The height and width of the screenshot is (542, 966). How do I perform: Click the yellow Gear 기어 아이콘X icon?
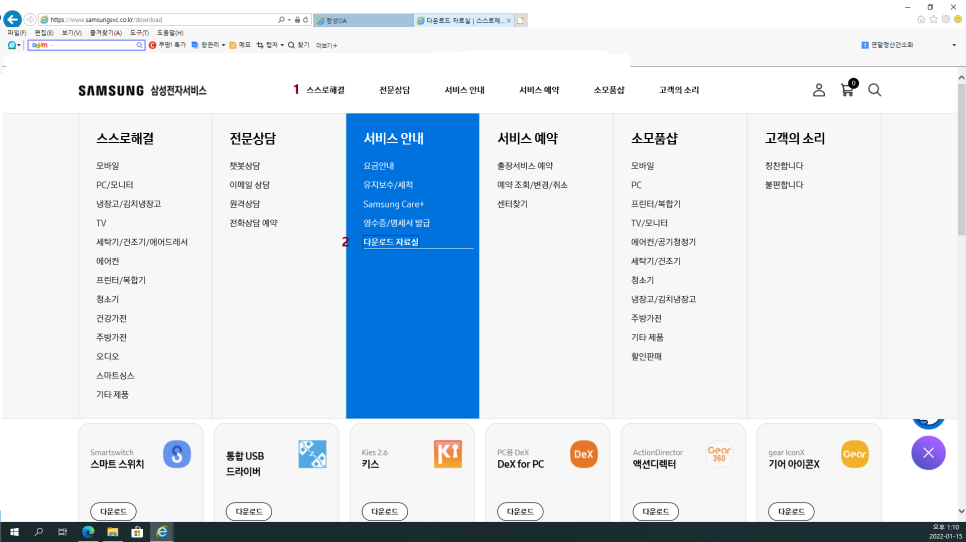tap(854, 454)
